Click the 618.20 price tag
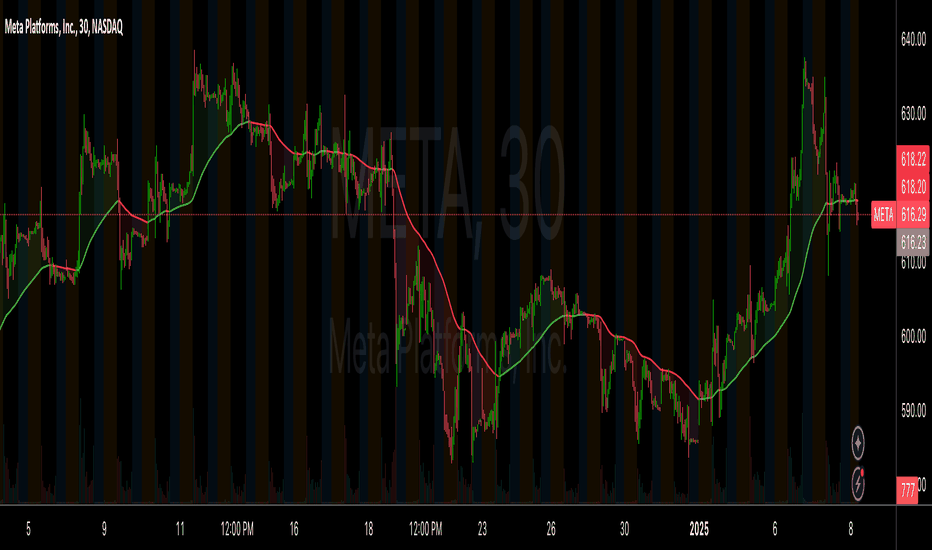 coord(913,187)
